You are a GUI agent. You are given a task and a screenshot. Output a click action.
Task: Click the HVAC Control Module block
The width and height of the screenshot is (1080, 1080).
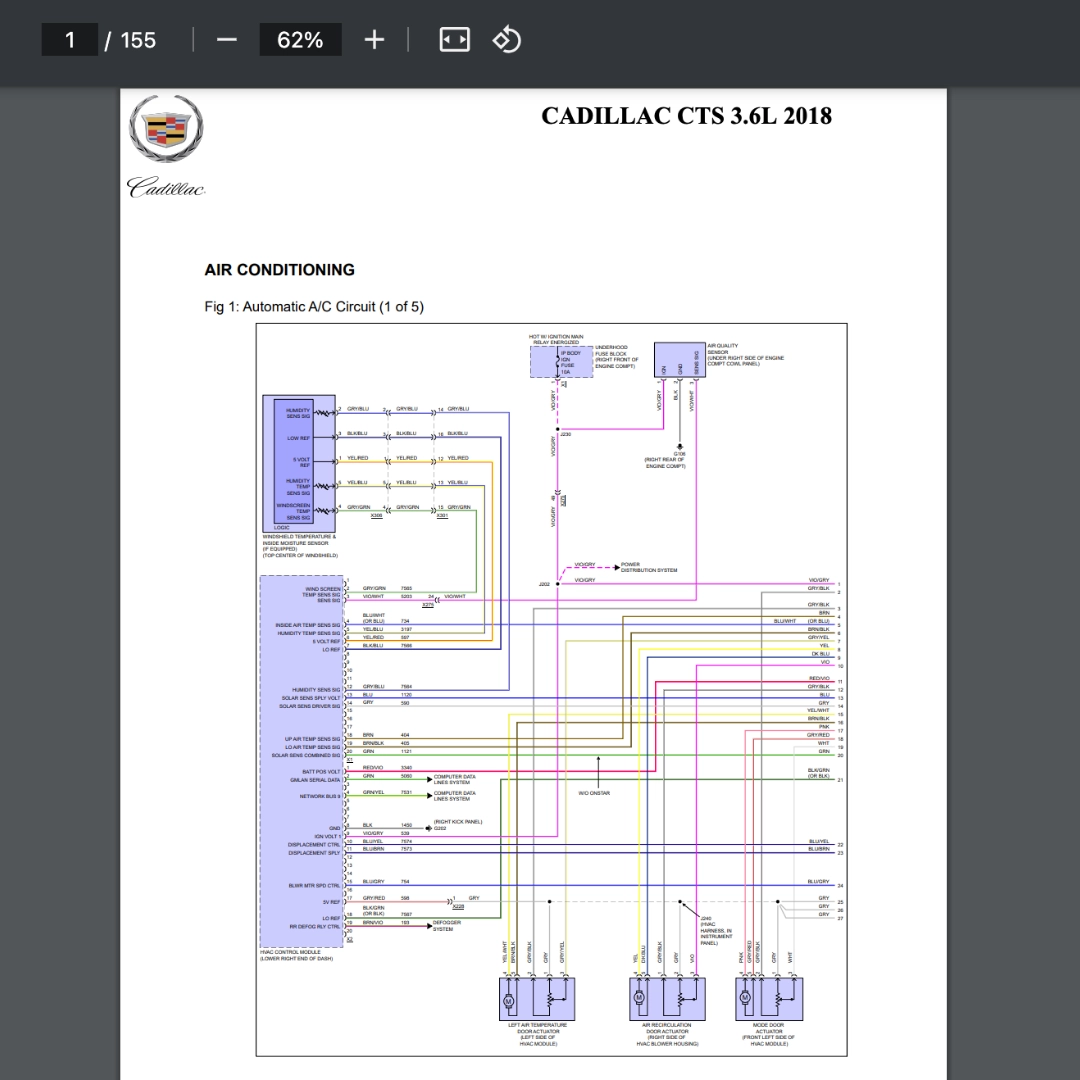click(x=302, y=760)
